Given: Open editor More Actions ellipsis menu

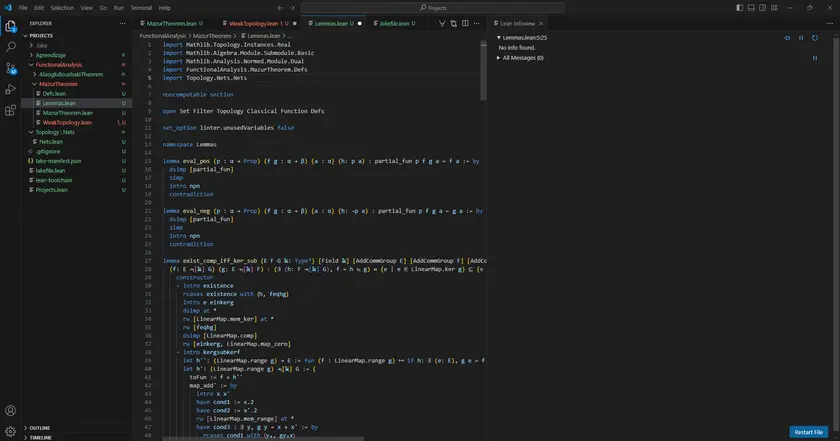Looking at the screenshot, I should pyautogui.click(x=476, y=24).
